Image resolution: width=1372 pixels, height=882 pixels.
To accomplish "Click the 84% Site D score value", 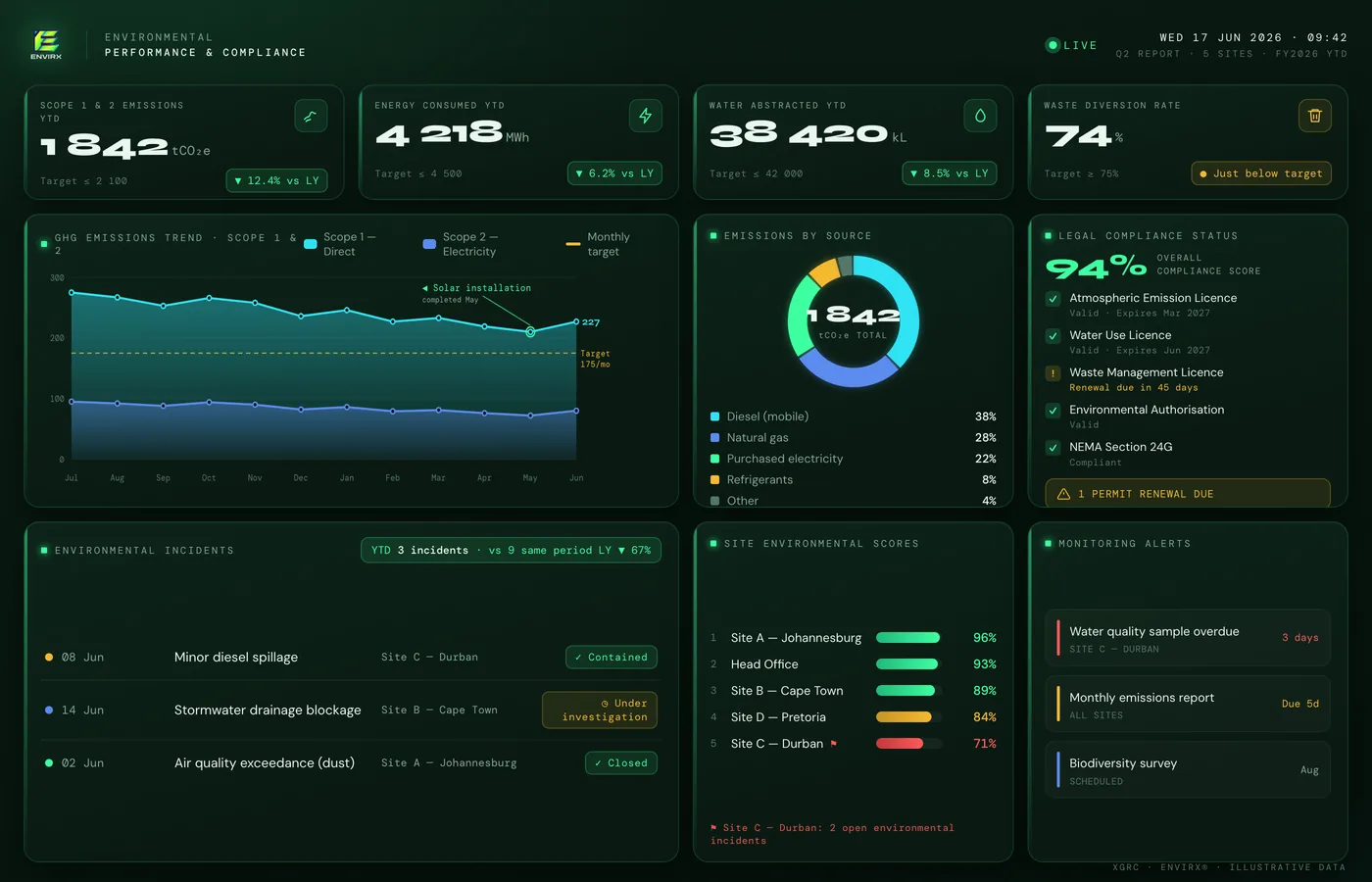I will pyautogui.click(x=985, y=717).
